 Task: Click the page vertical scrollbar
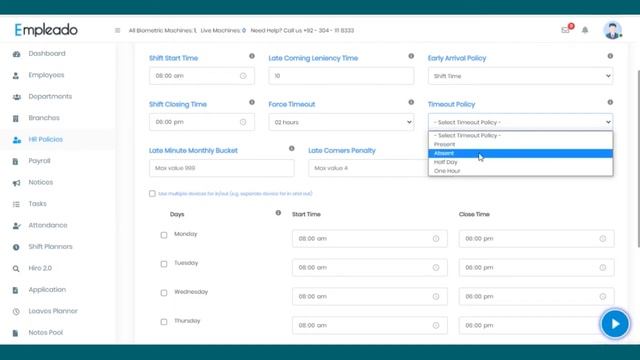coord(638,159)
